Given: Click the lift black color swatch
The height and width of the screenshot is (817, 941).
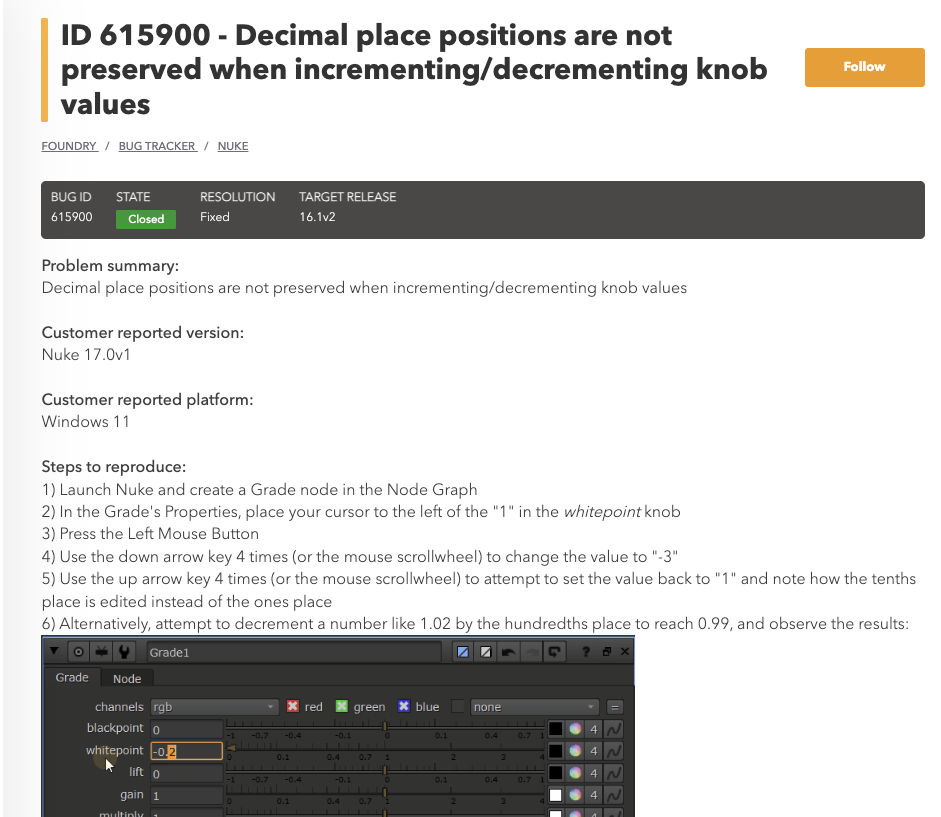Looking at the screenshot, I should click(556, 773).
